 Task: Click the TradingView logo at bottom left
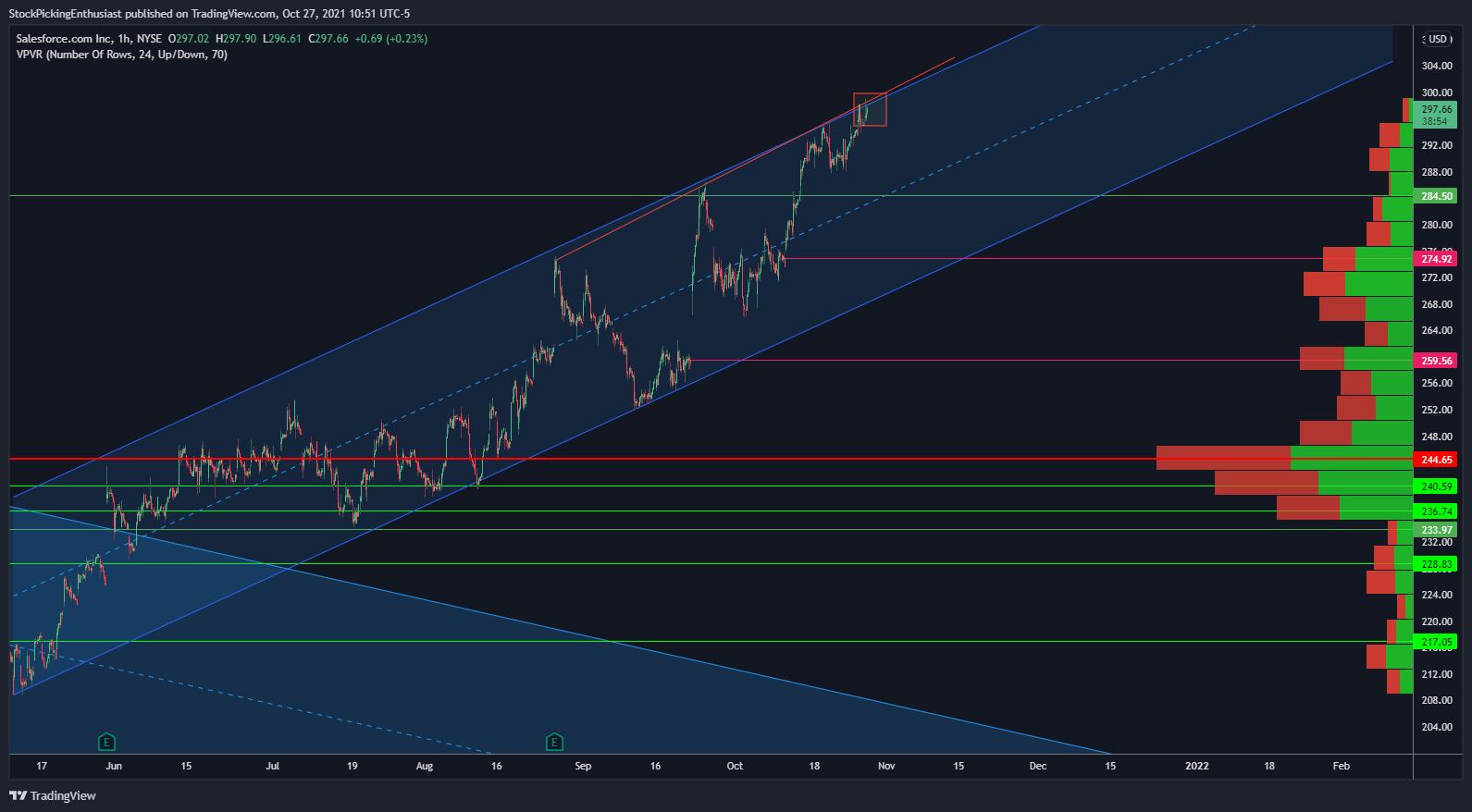tap(53, 795)
